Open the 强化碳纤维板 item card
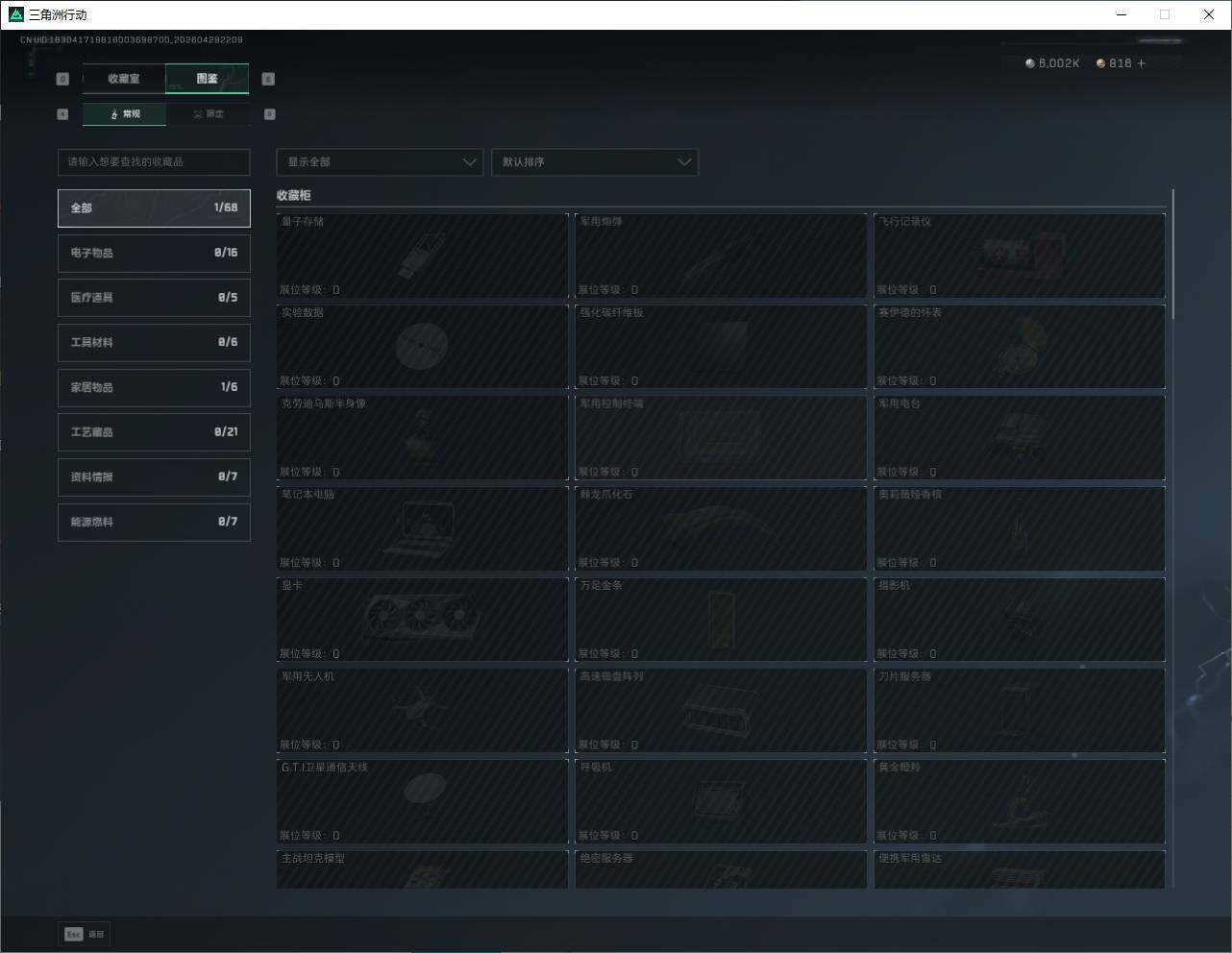The height and width of the screenshot is (953, 1232). point(721,347)
